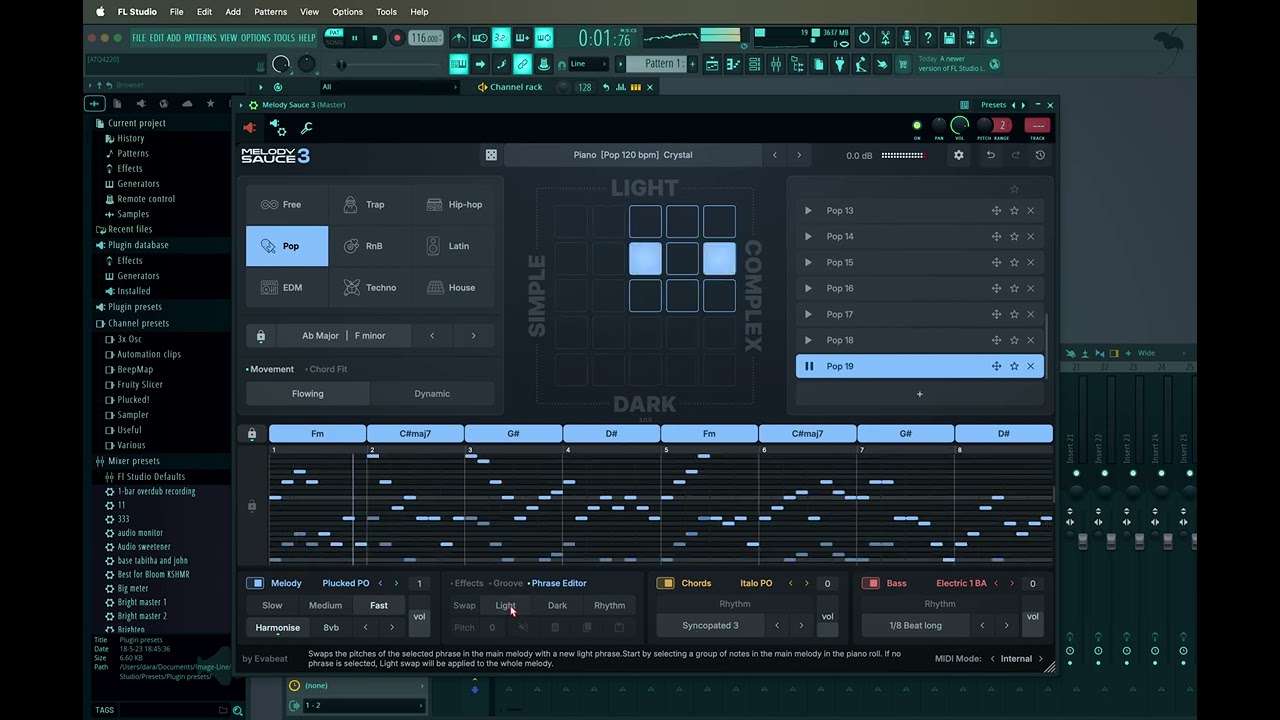Image resolution: width=1280 pixels, height=720 pixels.
Task: Toggle the 8vb octave-down option
Action: point(331,627)
